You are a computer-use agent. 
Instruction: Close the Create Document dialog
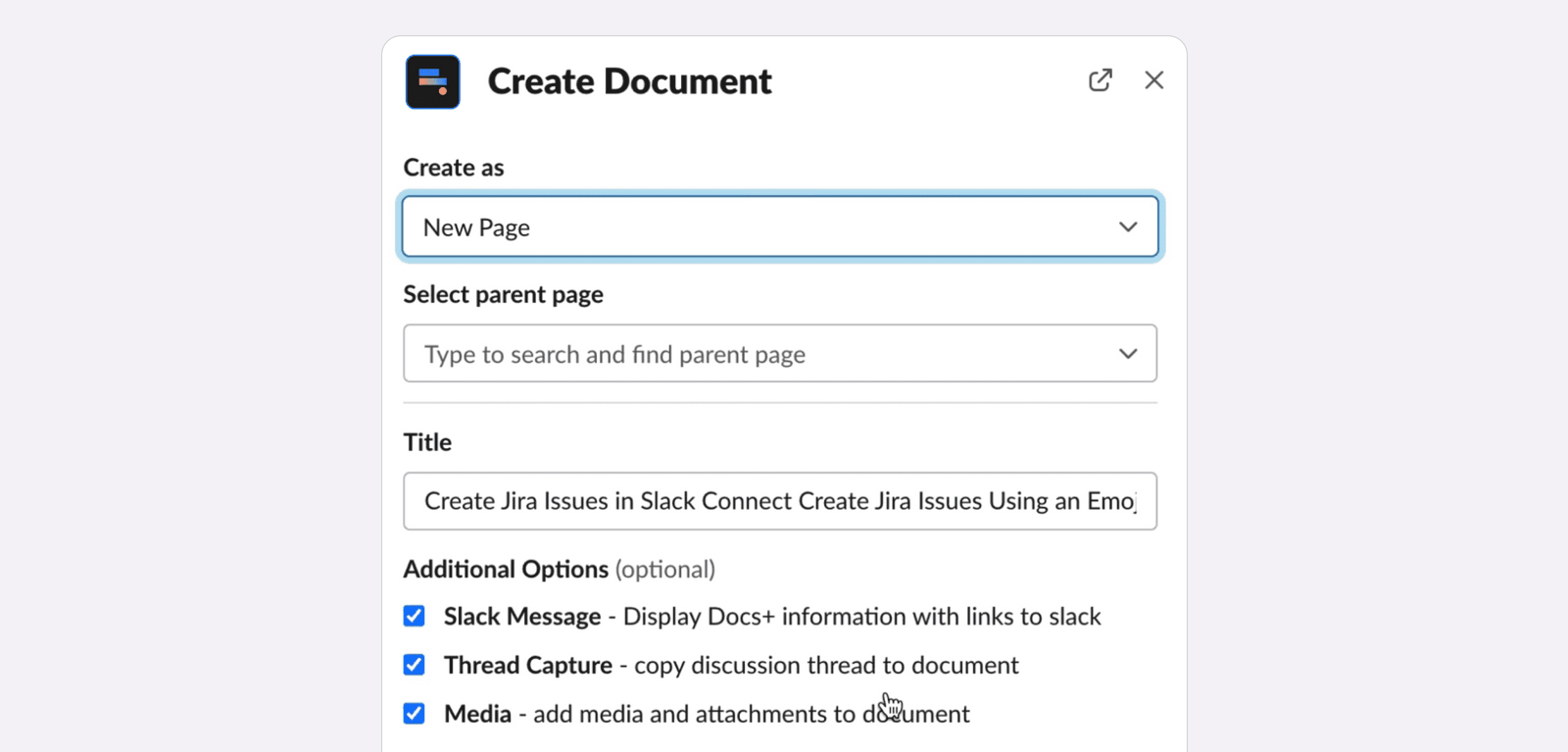(1153, 80)
